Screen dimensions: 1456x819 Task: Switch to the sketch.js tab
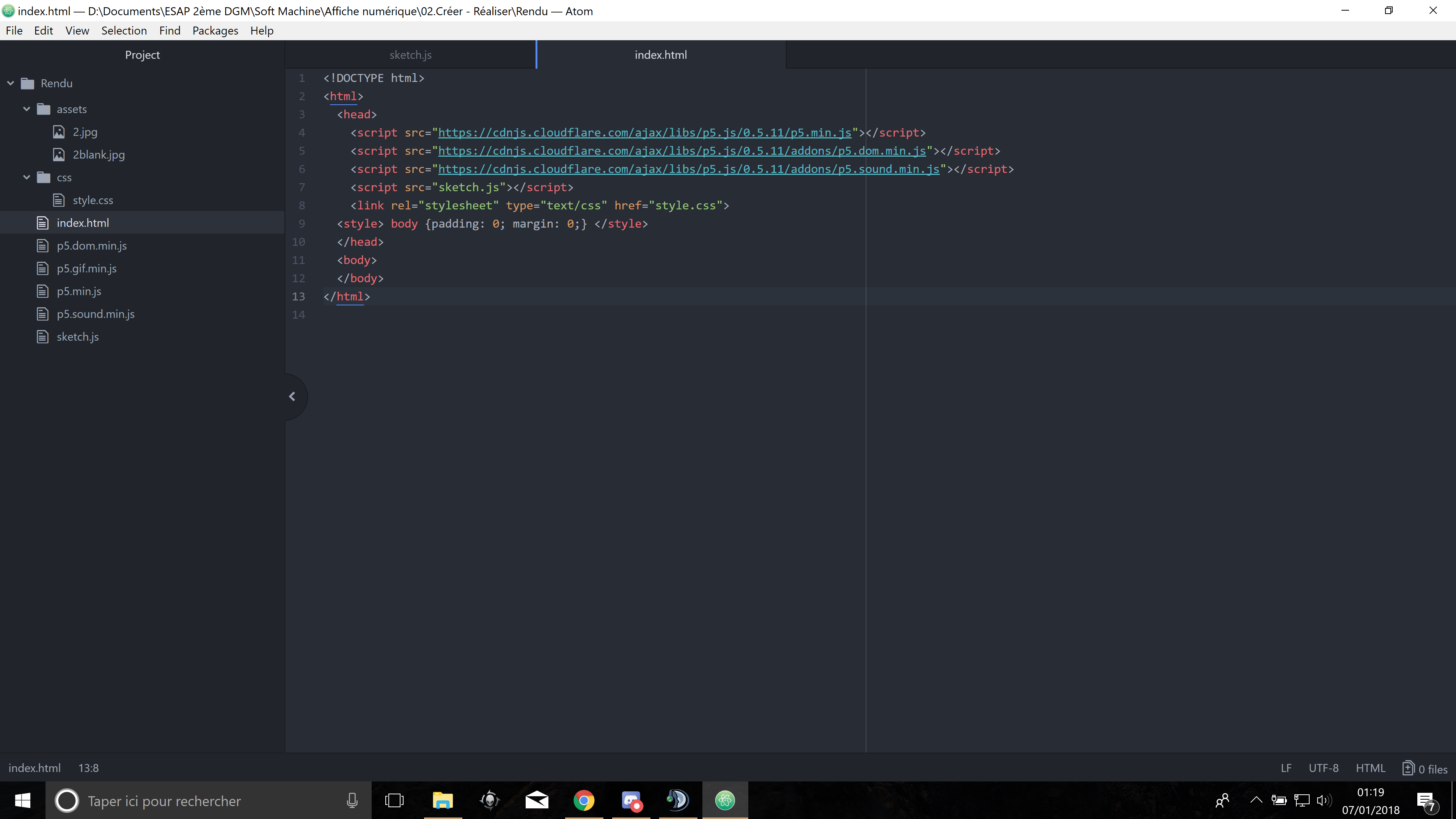tap(410, 55)
